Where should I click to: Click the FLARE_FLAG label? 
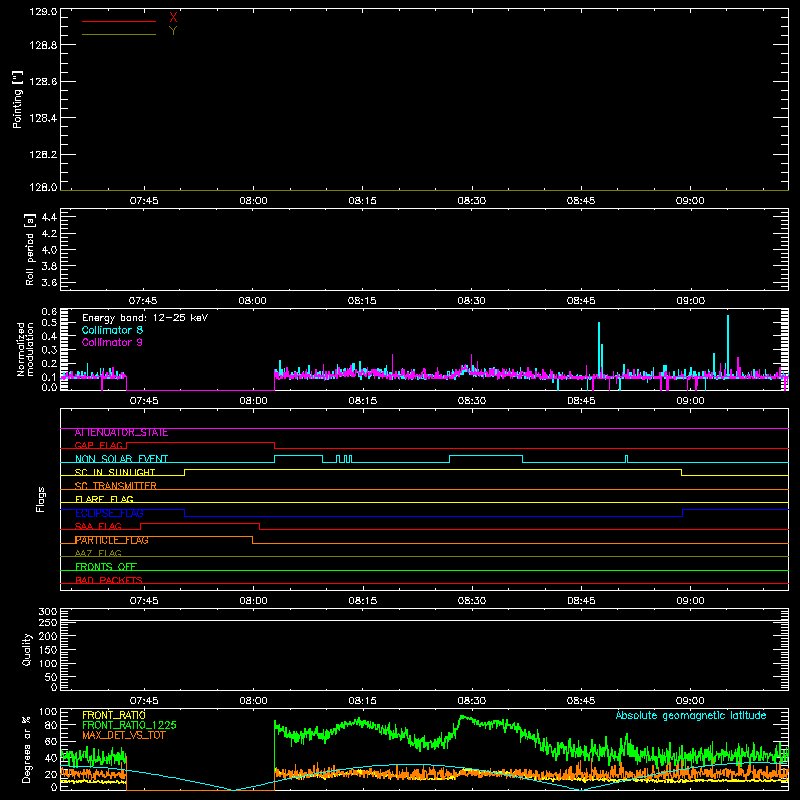[x=104, y=499]
